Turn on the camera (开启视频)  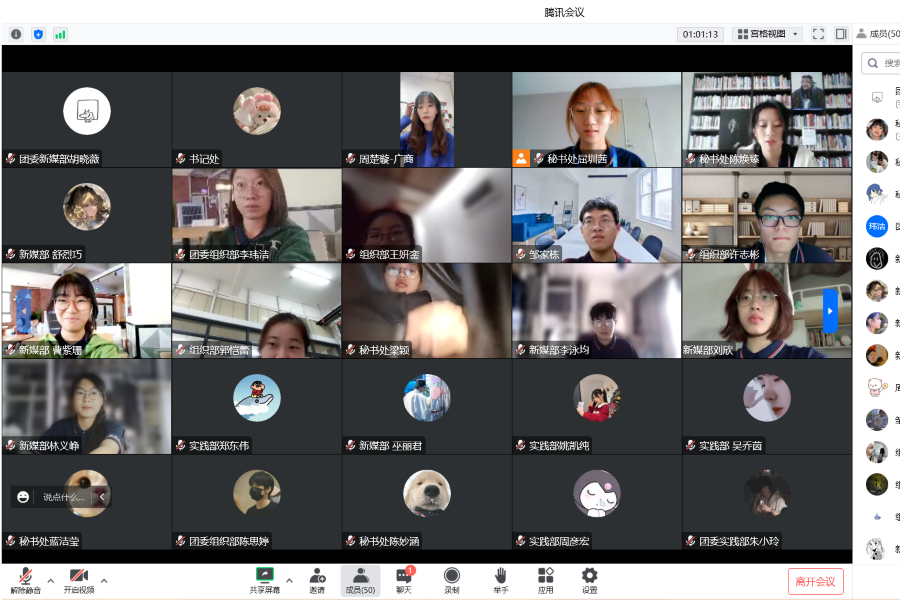78,579
